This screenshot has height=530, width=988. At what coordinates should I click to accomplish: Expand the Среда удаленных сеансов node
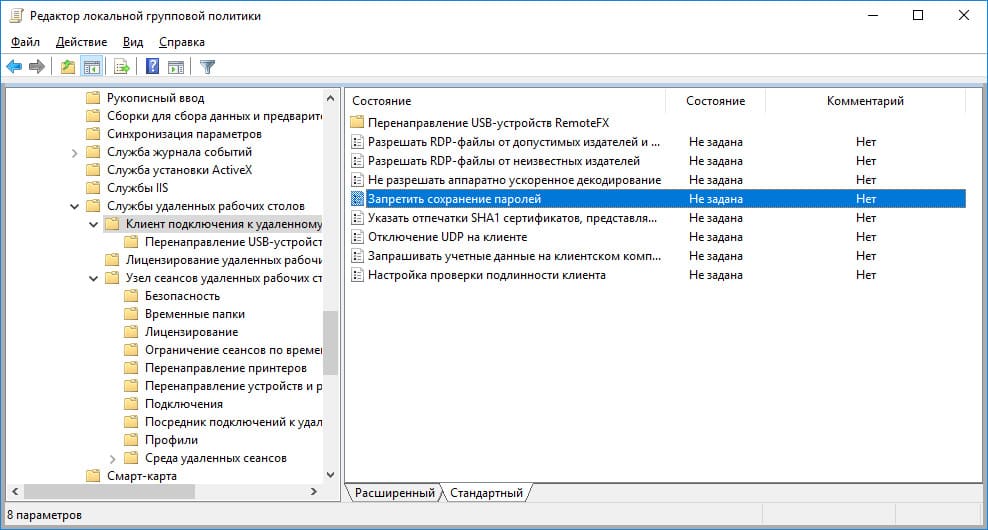coord(113,458)
